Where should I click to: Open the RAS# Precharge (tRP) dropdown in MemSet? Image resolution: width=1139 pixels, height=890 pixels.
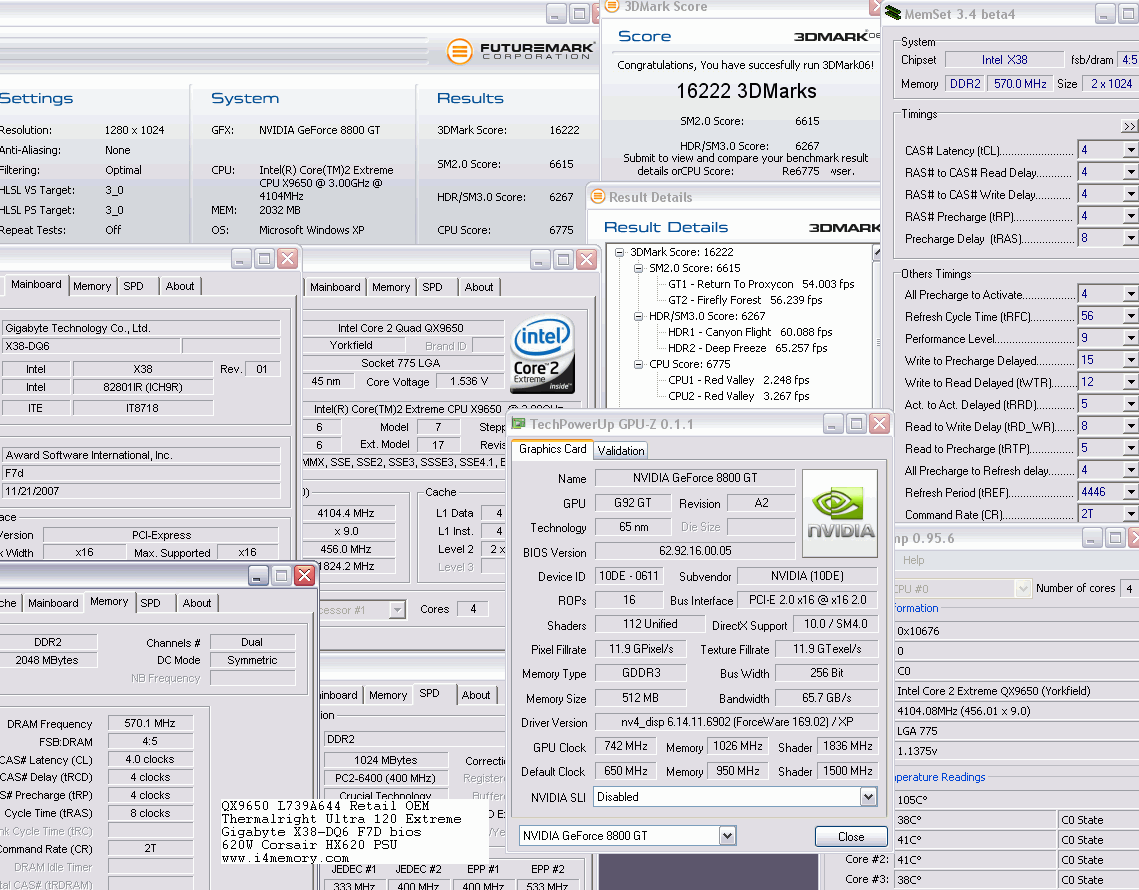(x=1130, y=216)
